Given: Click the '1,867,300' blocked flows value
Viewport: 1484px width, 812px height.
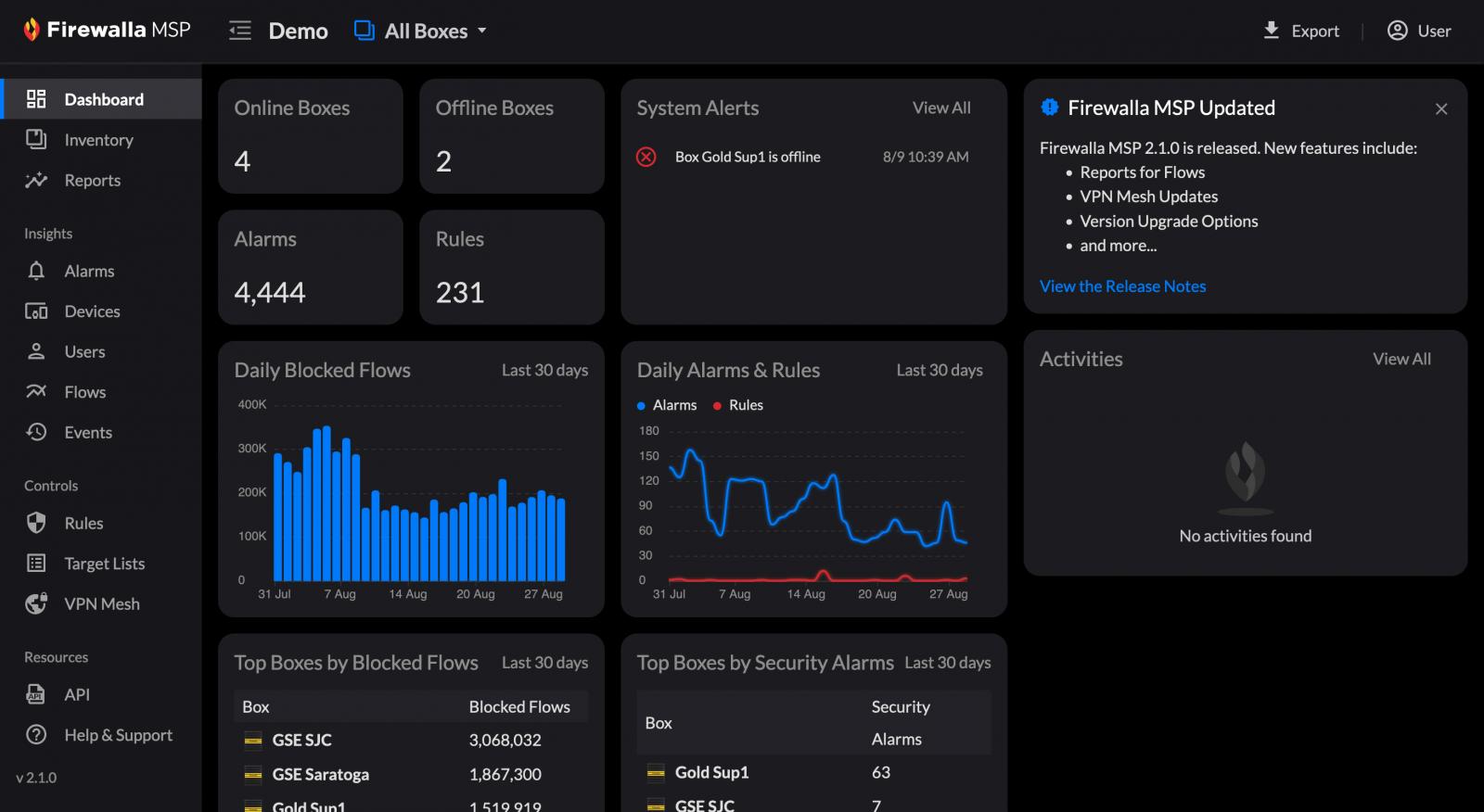Looking at the screenshot, I should (x=505, y=774).
